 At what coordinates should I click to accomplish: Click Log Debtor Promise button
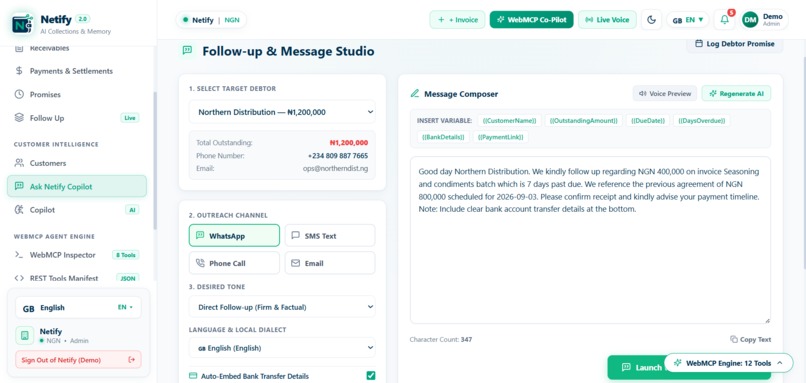click(735, 44)
